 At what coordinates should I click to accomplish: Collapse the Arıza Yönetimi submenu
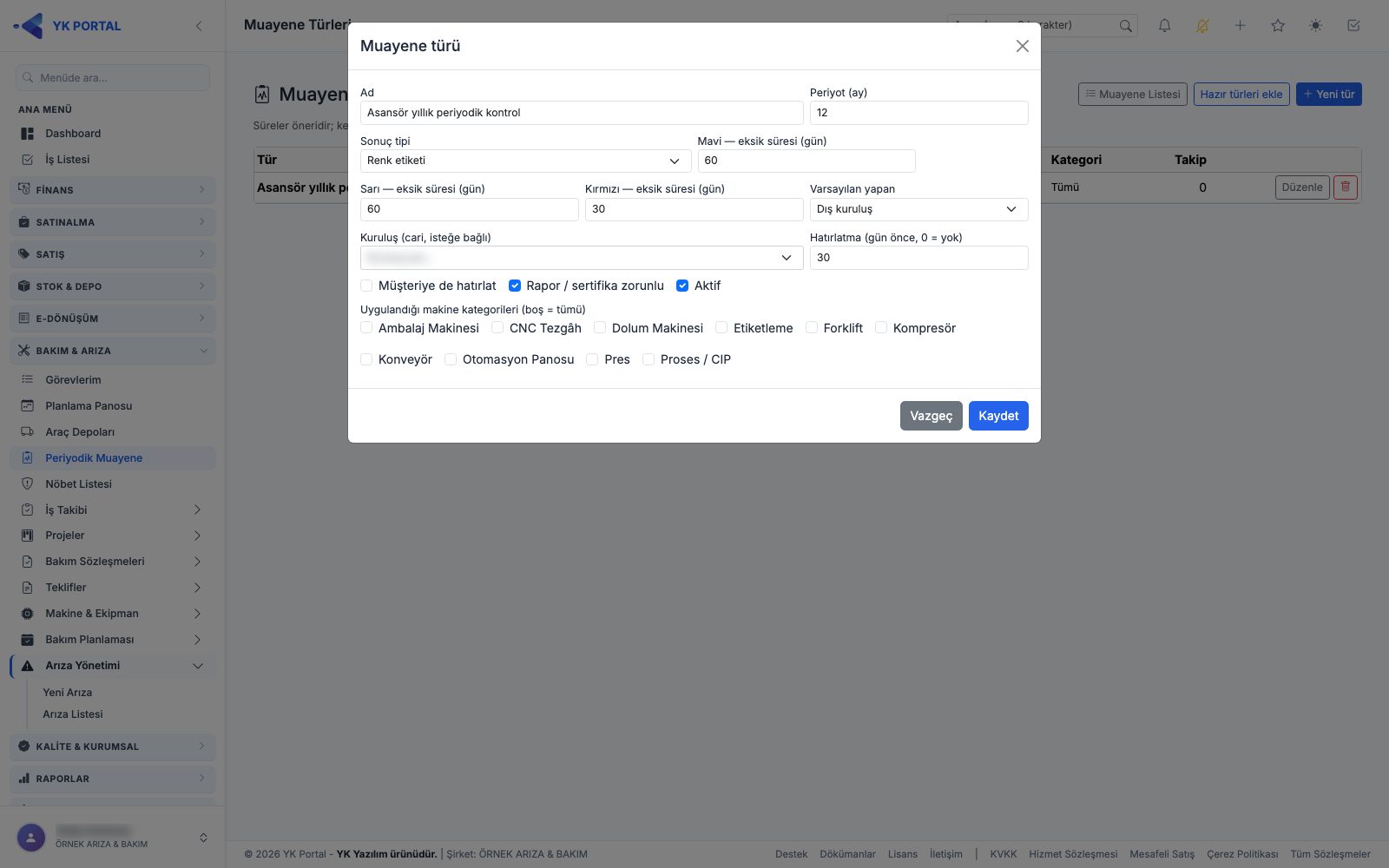coord(113,666)
